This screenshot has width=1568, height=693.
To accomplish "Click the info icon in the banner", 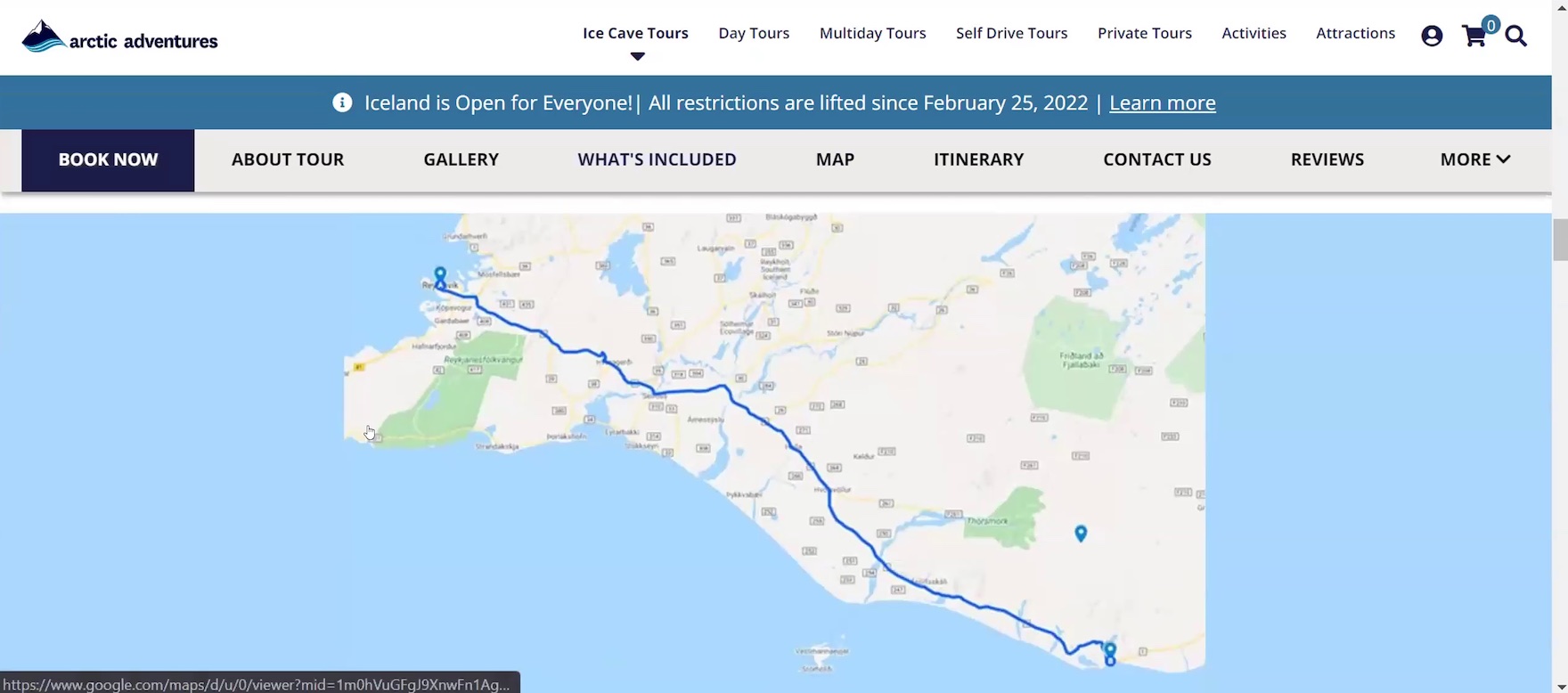I will [x=342, y=102].
